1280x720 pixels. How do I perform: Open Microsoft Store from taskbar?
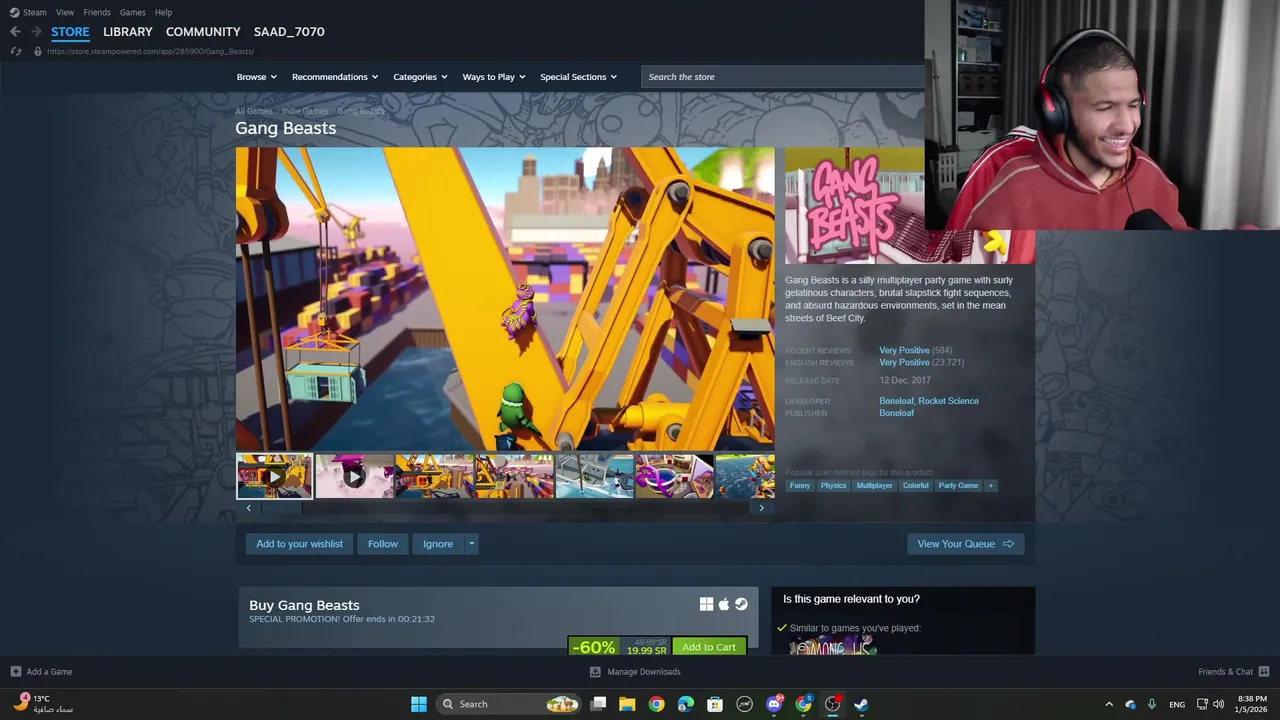(x=715, y=704)
